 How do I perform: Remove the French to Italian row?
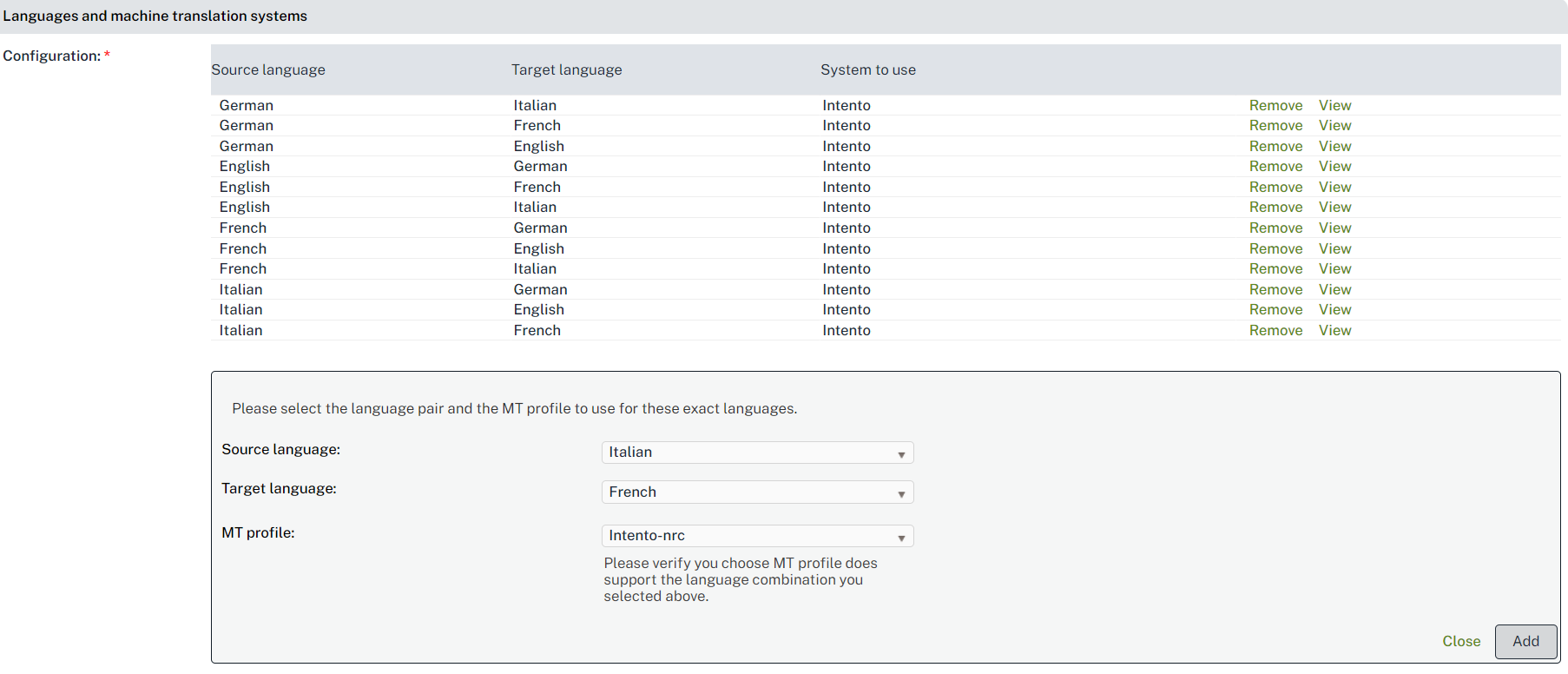pos(1275,269)
